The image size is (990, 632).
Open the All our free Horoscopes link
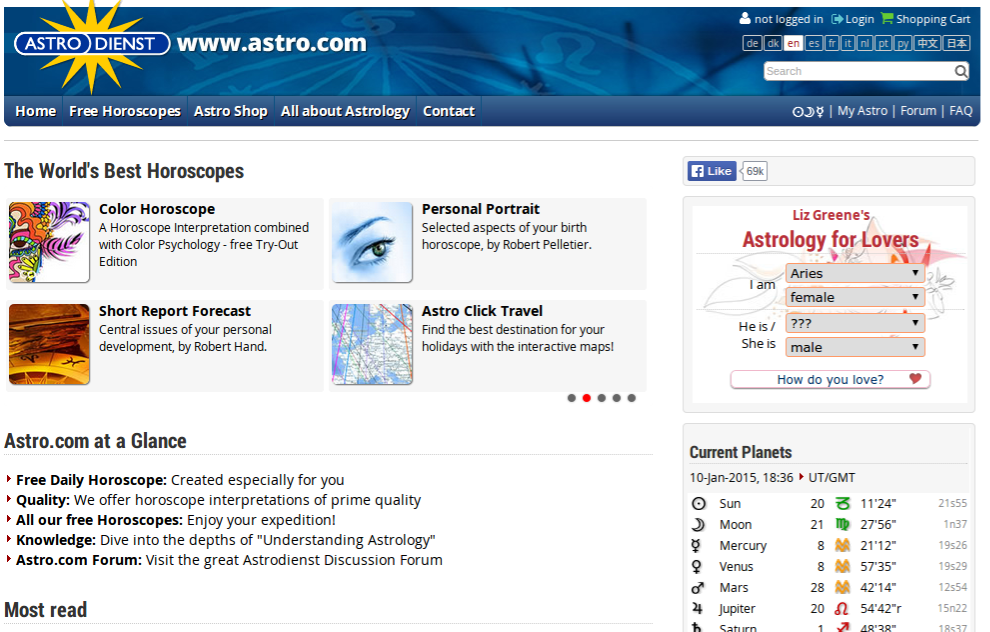click(x=100, y=520)
